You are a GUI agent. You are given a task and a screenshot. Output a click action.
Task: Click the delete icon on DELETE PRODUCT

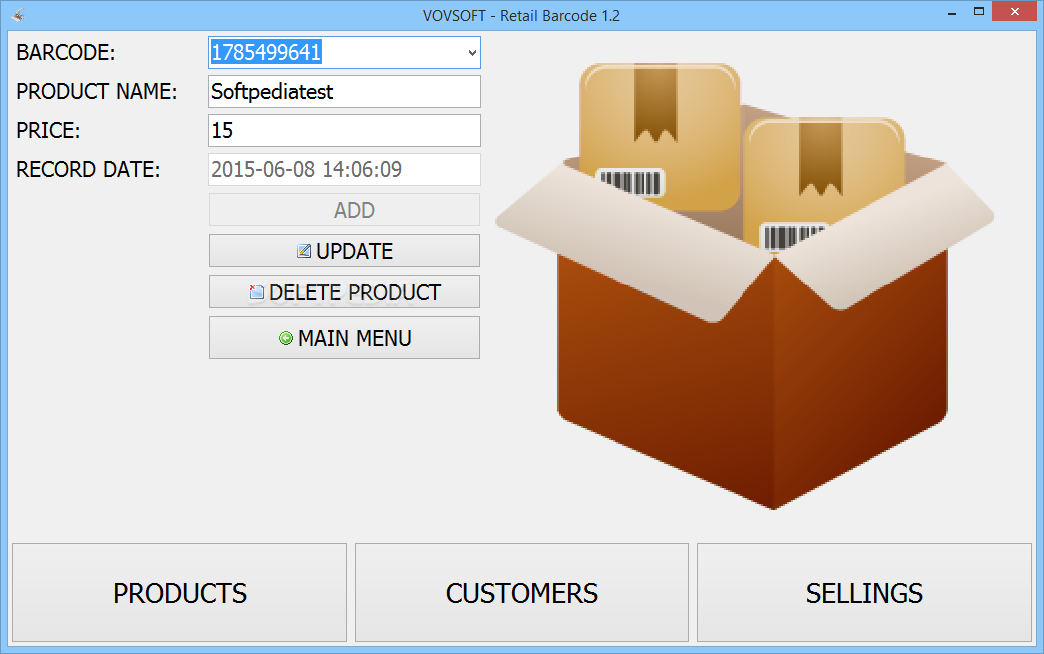point(256,292)
